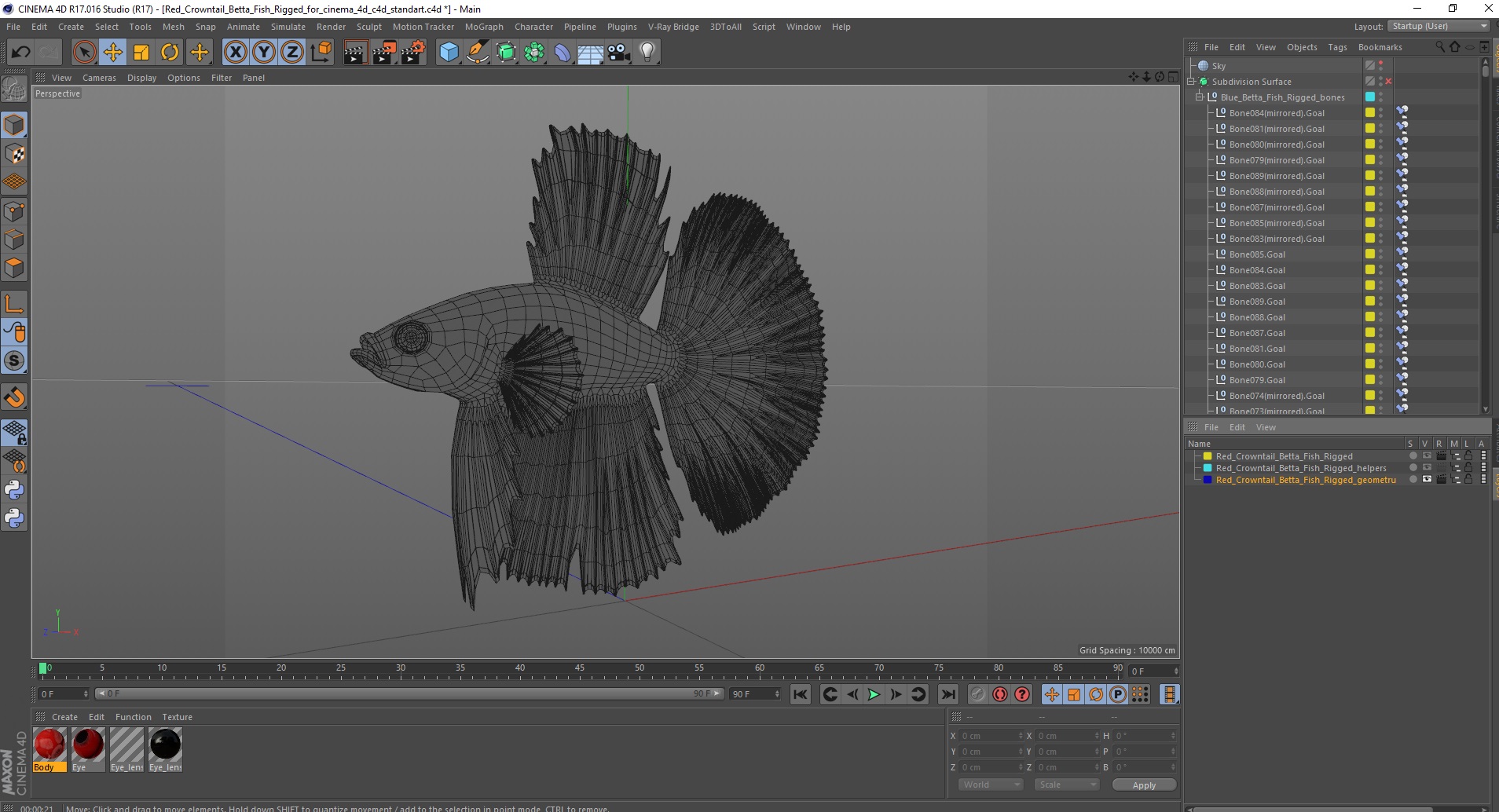The height and width of the screenshot is (812, 1499).
Task: Toggle Snap enable S icon
Action: [x=14, y=361]
